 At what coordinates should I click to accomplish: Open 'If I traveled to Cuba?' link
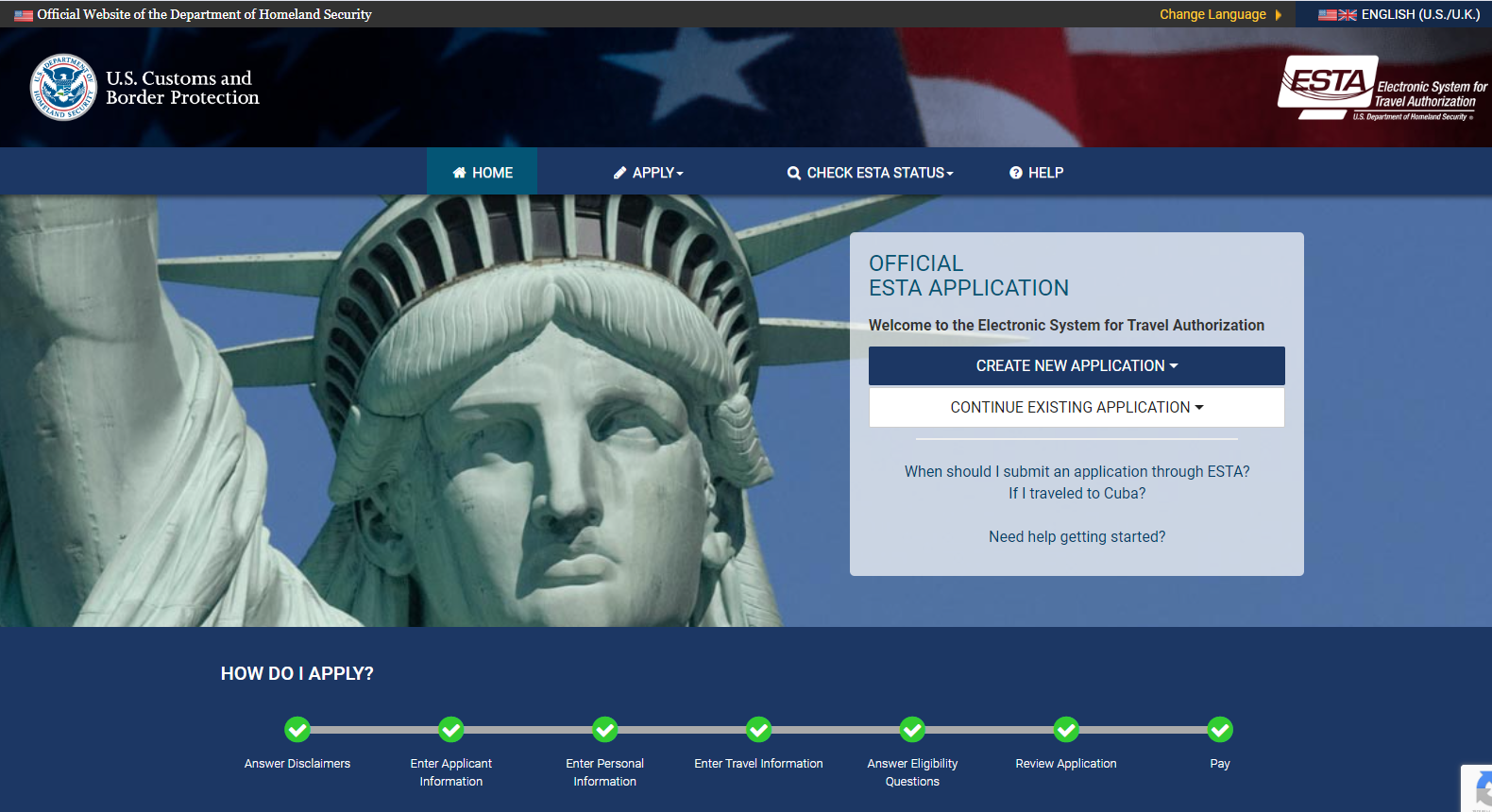(x=1077, y=493)
